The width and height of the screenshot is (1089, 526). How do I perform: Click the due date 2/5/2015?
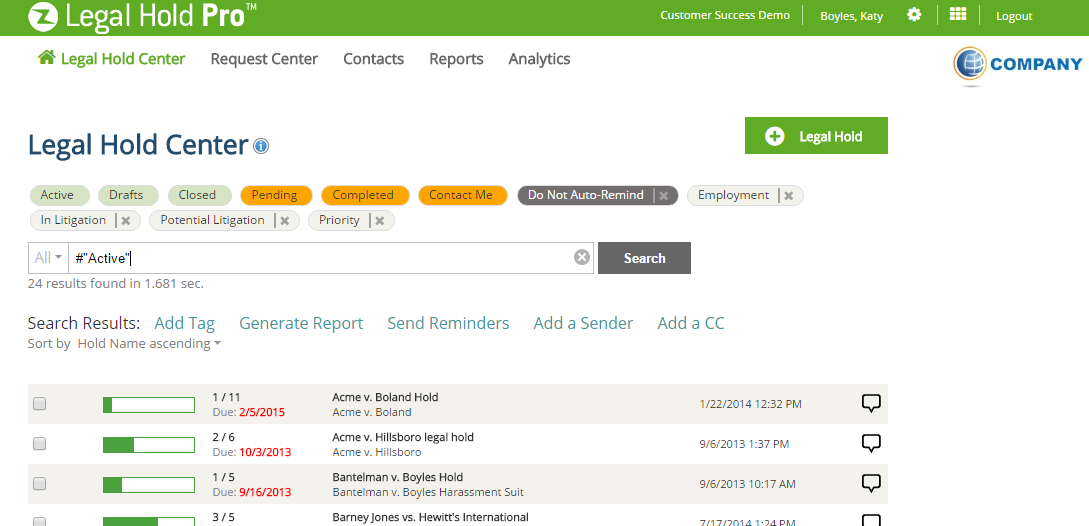point(262,412)
